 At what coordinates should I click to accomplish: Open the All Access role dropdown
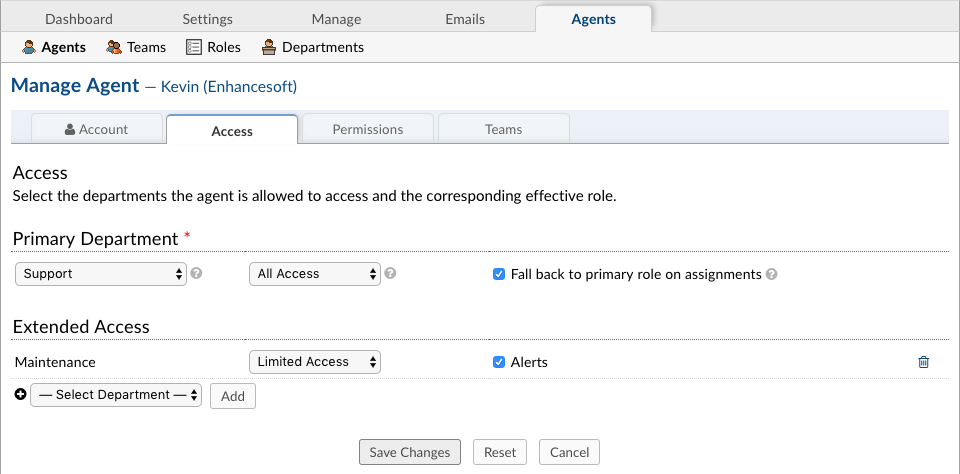(315, 274)
